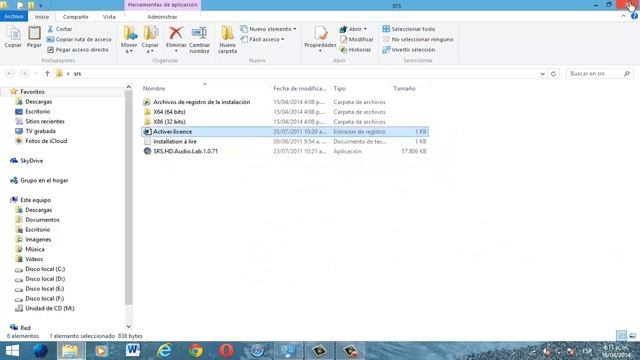The image size is (640, 360).
Task: Switch to large icons view layout
Action: pyautogui.click(x=632, y=336)
